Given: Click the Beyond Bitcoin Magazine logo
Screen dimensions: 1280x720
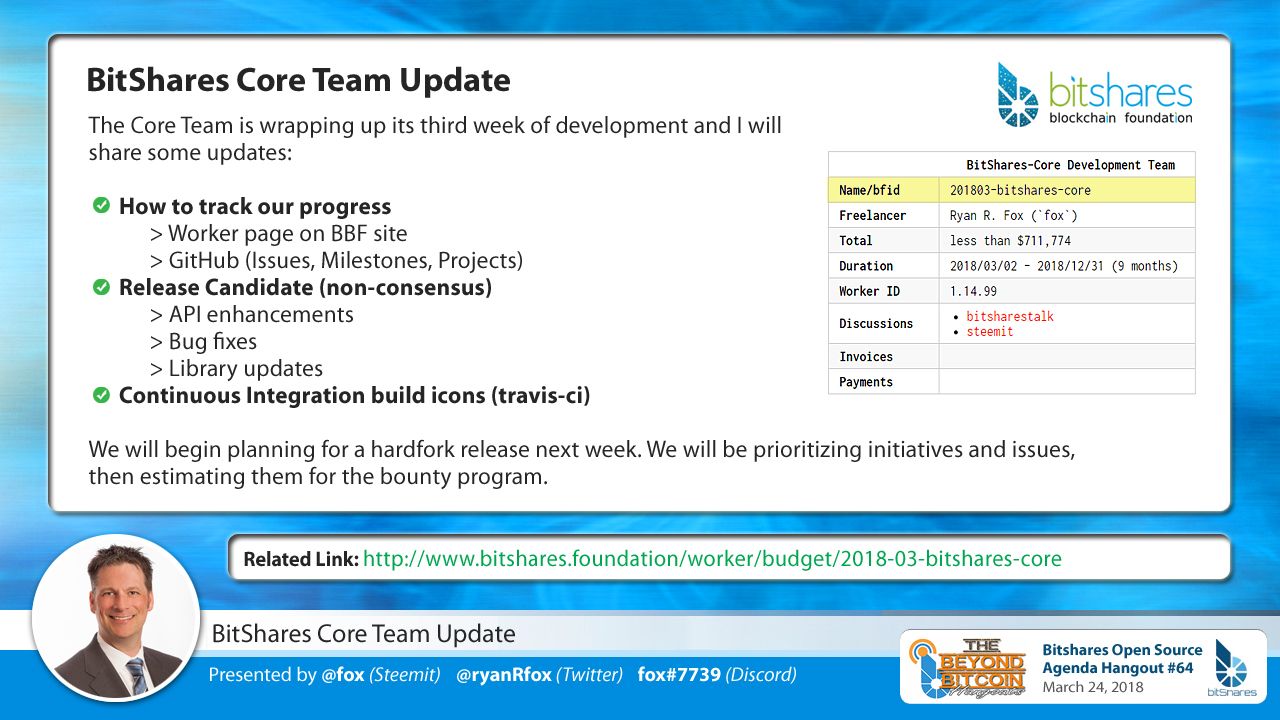Looking at the screenshot, I should click(x=968, y=667).
